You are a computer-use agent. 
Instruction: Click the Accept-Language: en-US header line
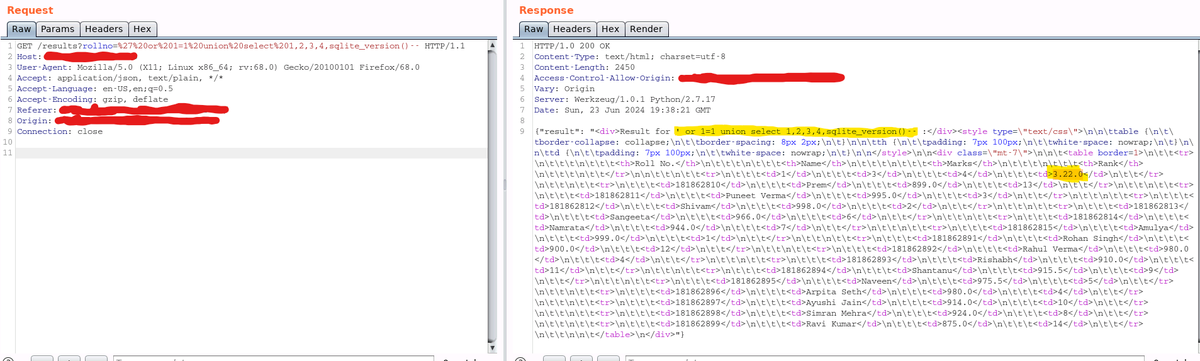[x=96, y=88]
